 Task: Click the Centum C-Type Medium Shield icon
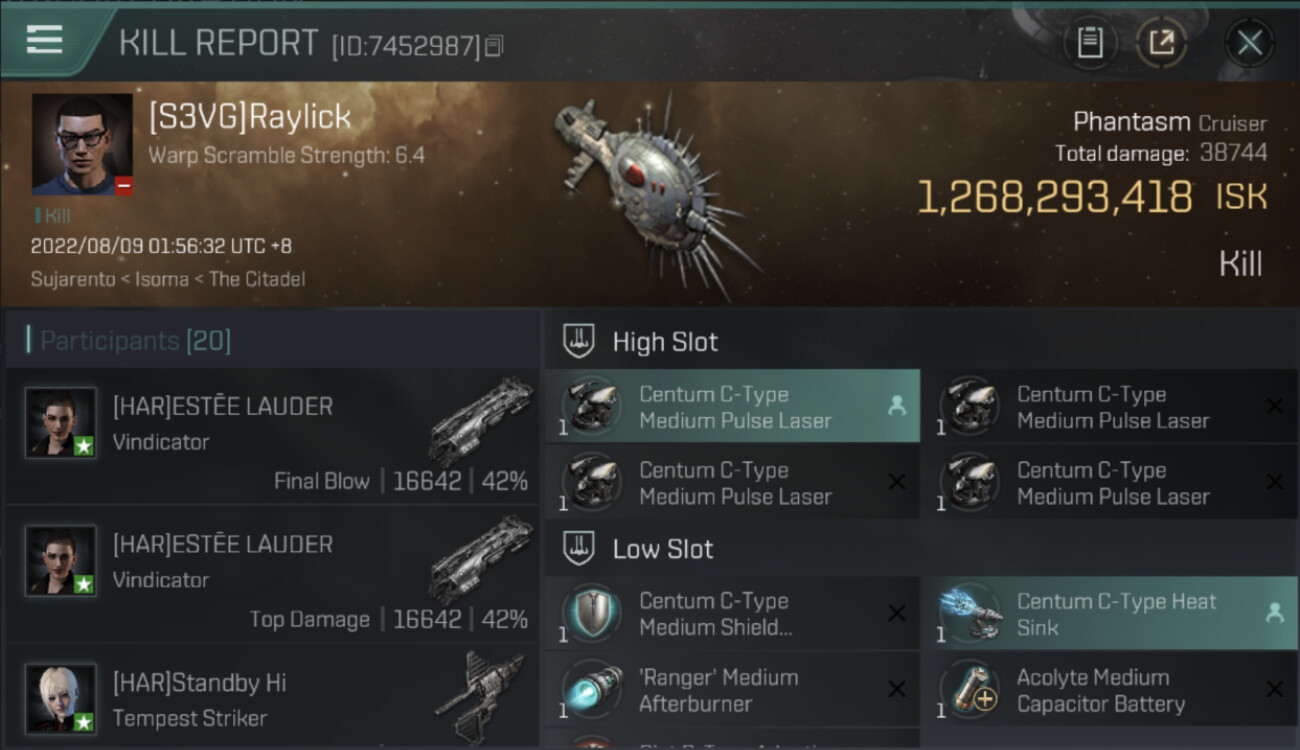[x=592, y=613]
